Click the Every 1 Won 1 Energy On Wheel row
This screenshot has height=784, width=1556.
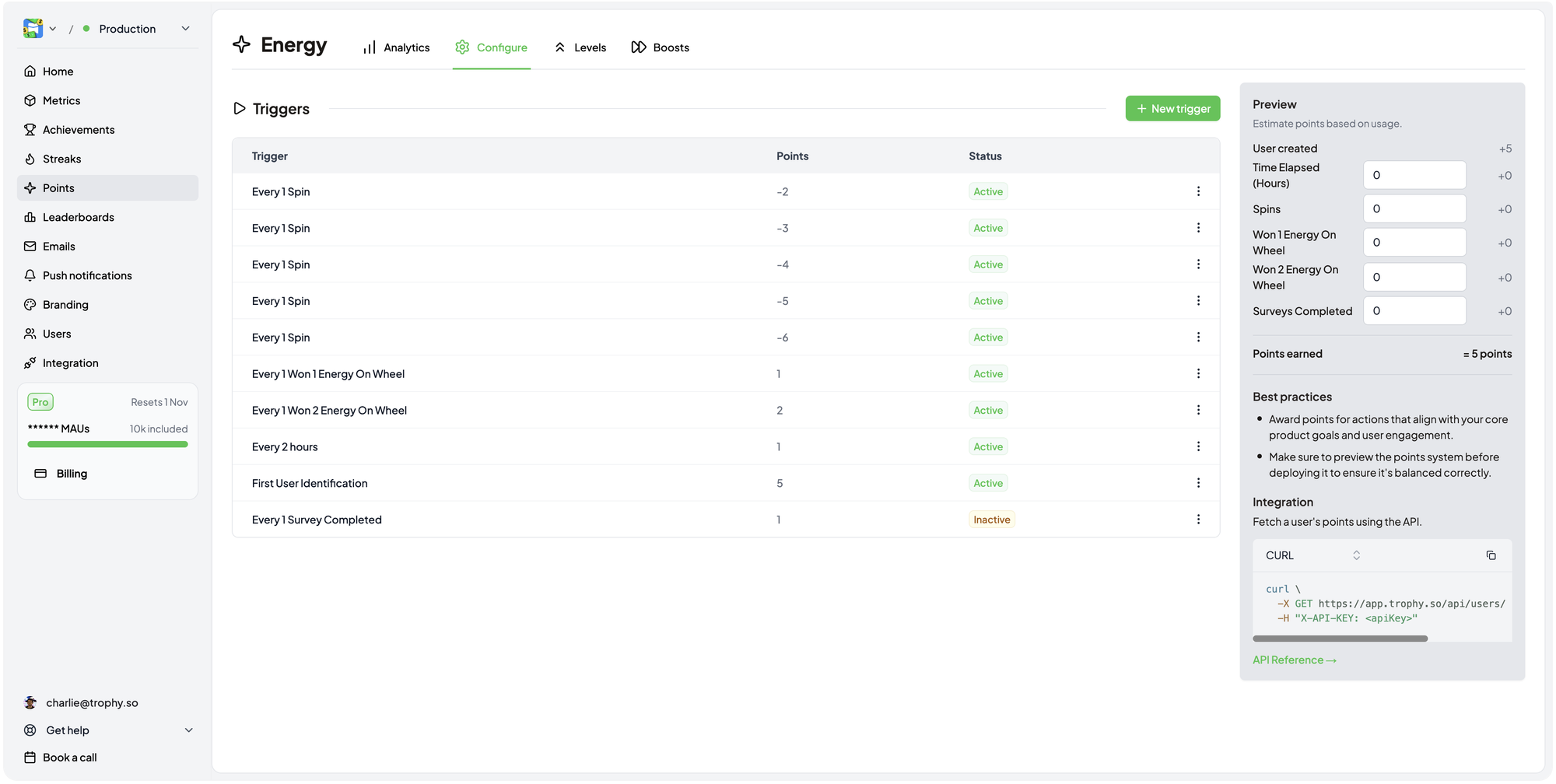[726, 374]
